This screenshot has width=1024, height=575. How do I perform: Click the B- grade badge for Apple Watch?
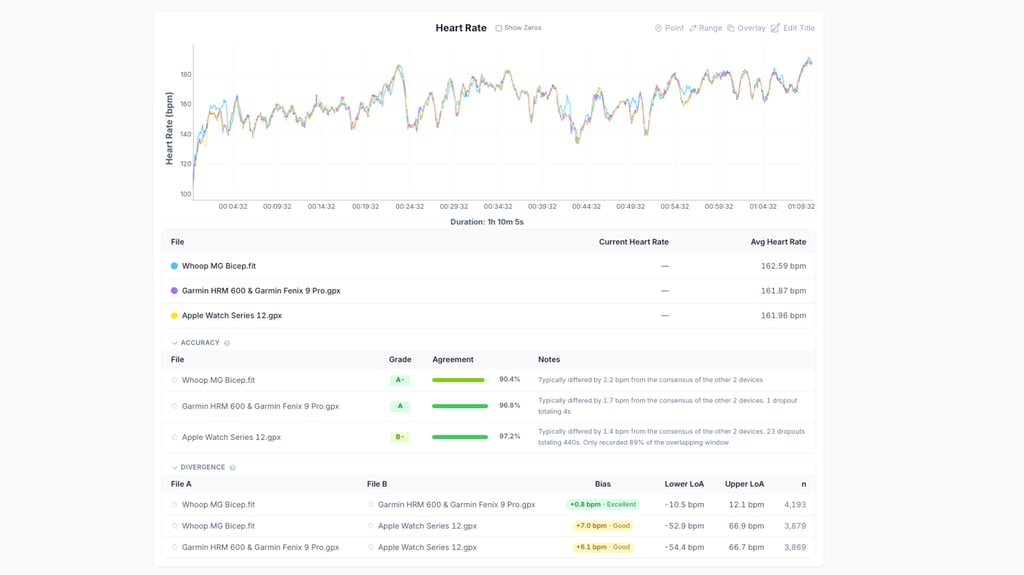(x=400, y=437)
